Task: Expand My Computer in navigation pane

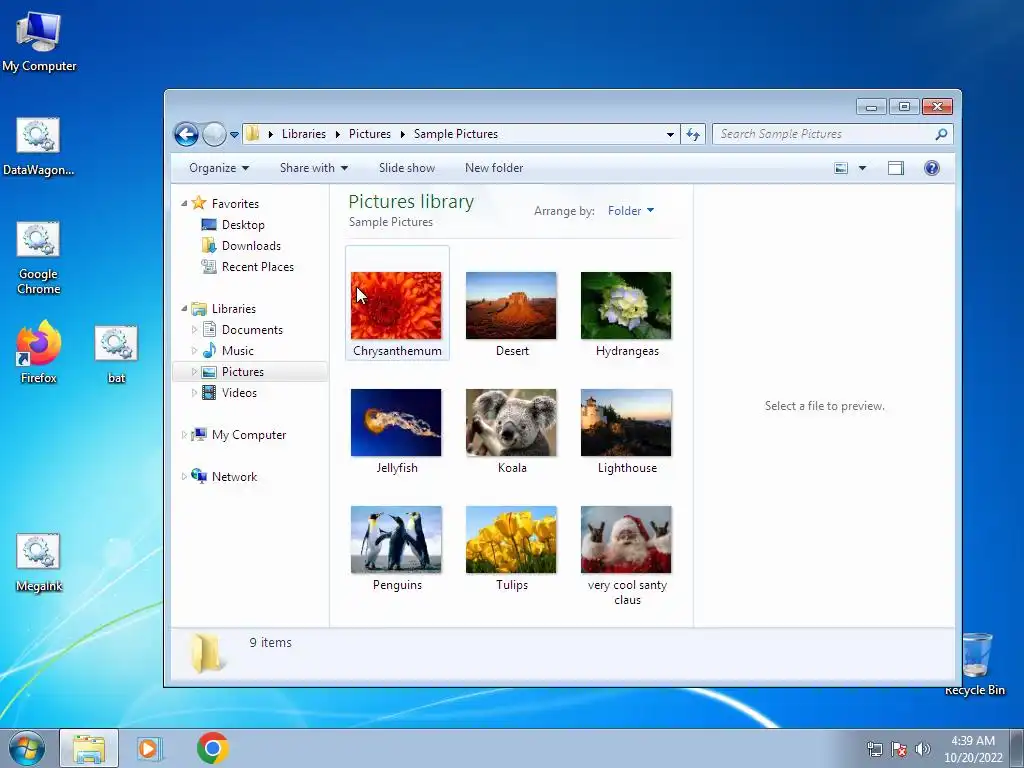Action: [x=184, y=435]
